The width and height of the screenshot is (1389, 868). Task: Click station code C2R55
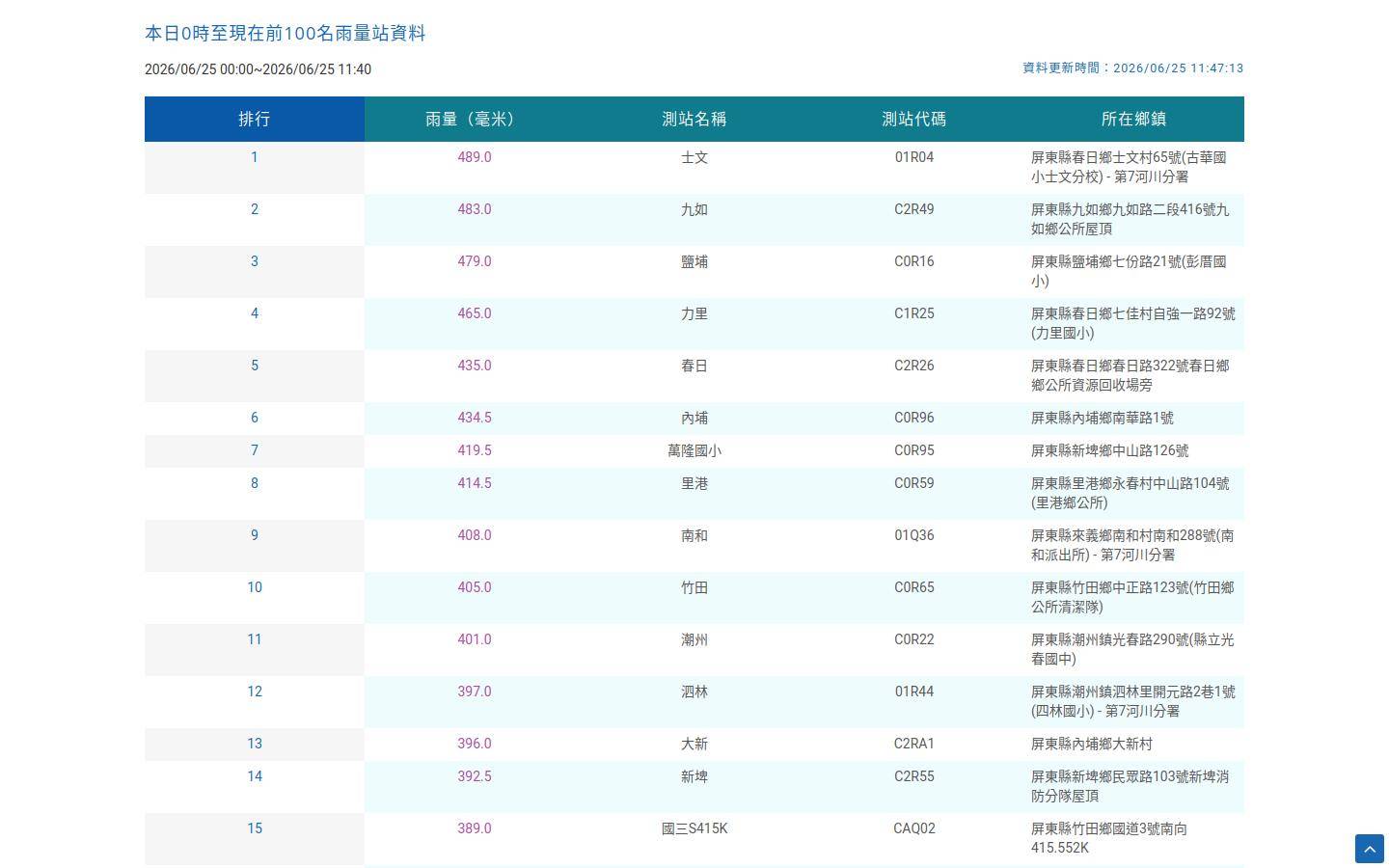914,776
